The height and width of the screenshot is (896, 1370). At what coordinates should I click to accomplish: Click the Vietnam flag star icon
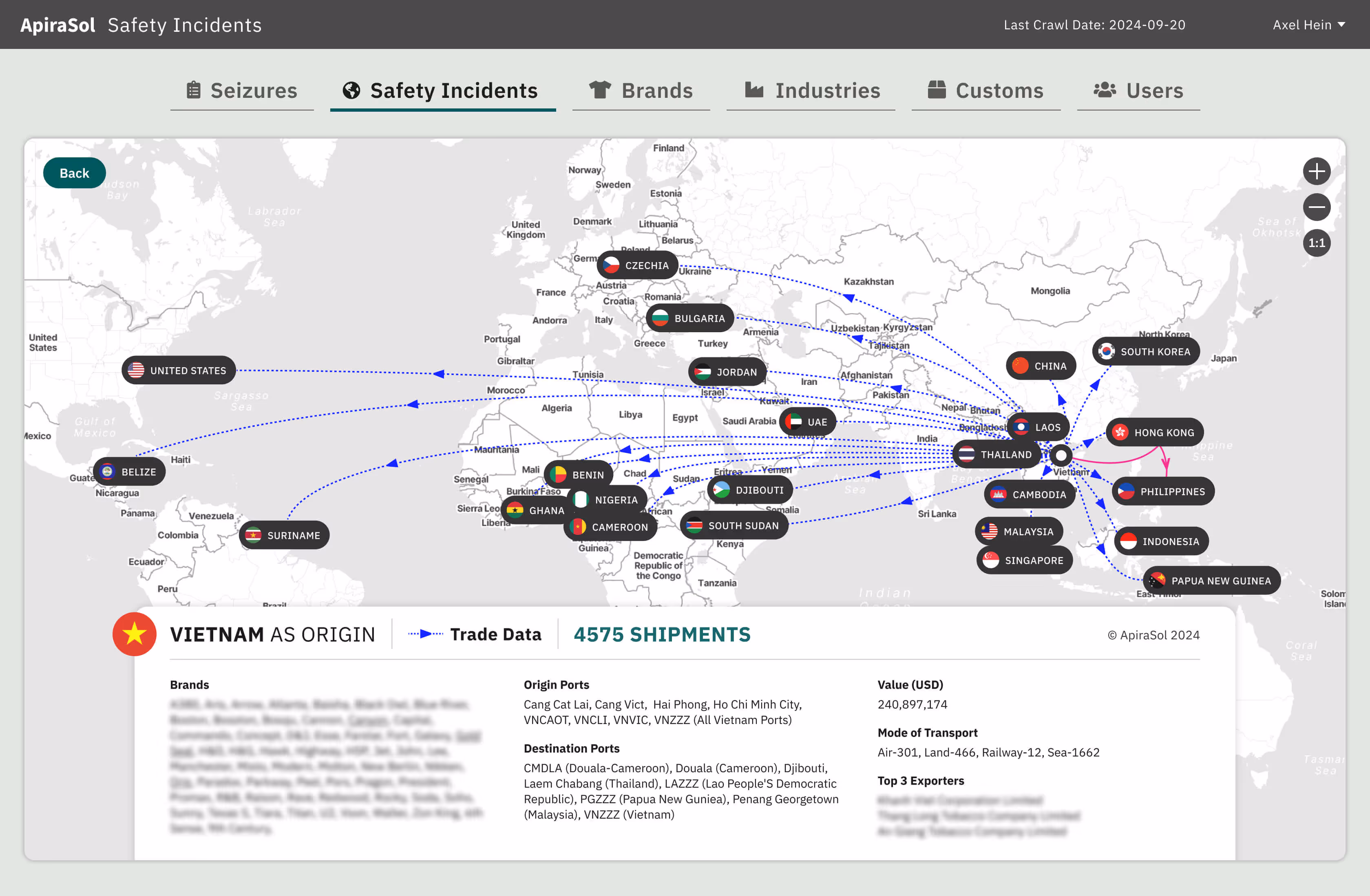[134, 634]
